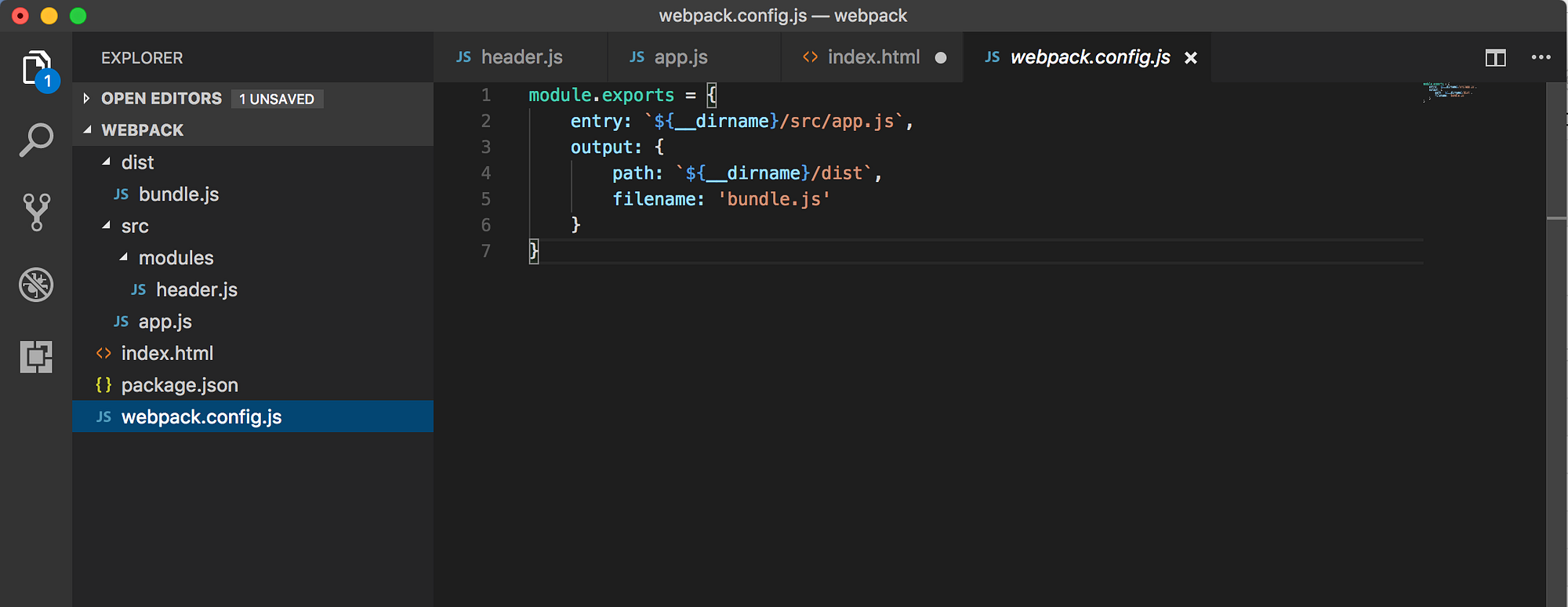Click the filename property on line 5

654,198
